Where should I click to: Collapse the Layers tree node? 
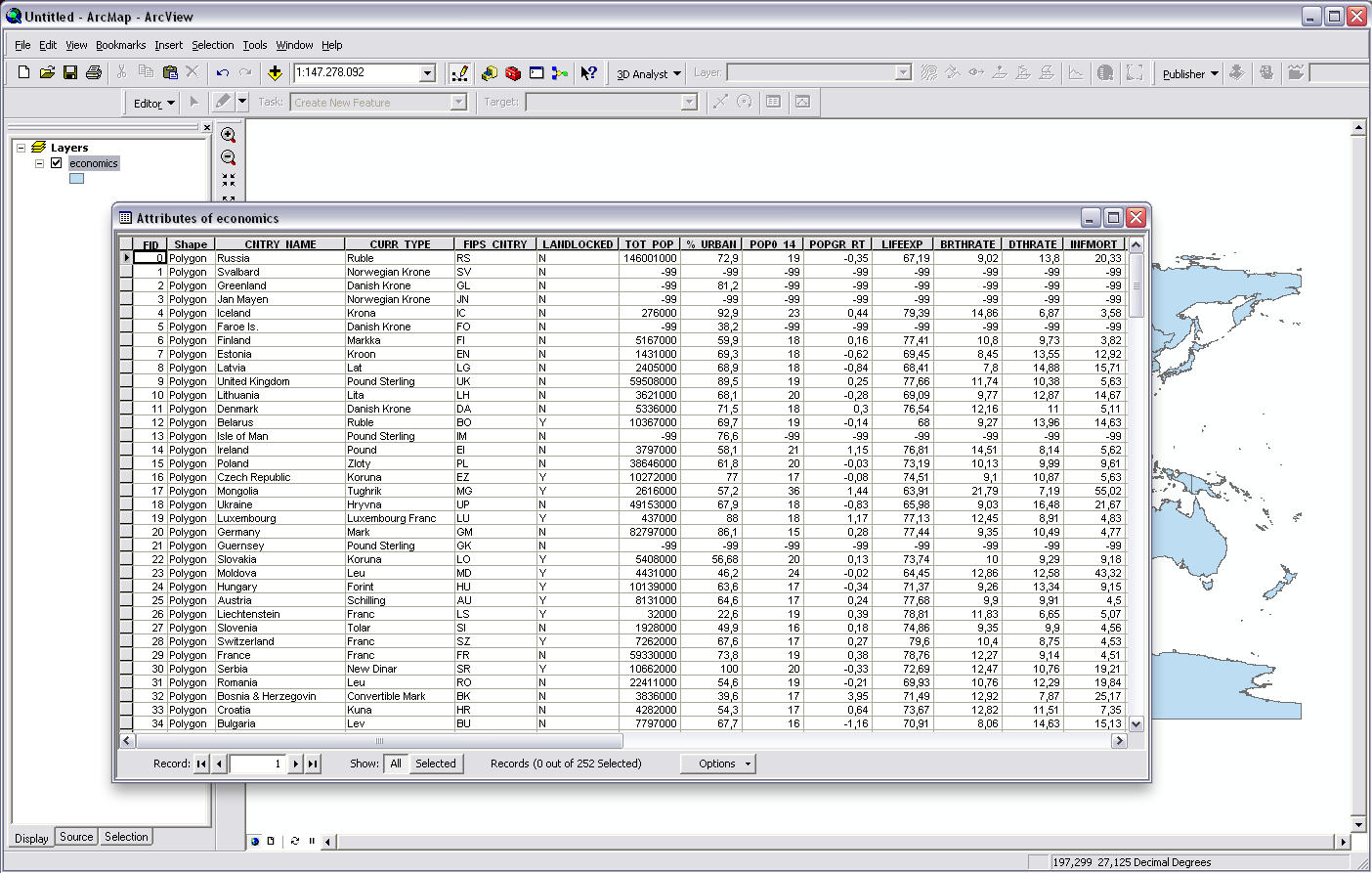[21, 148]
